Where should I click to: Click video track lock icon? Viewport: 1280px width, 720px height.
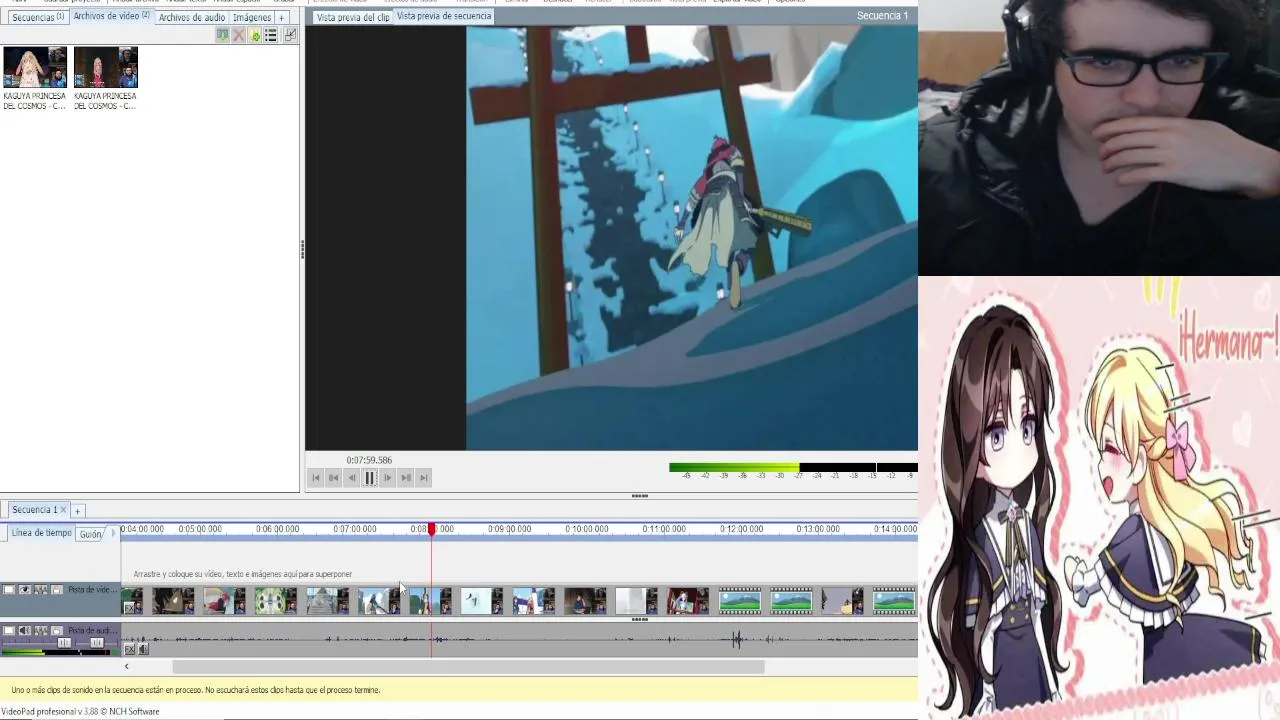[57, 589]
